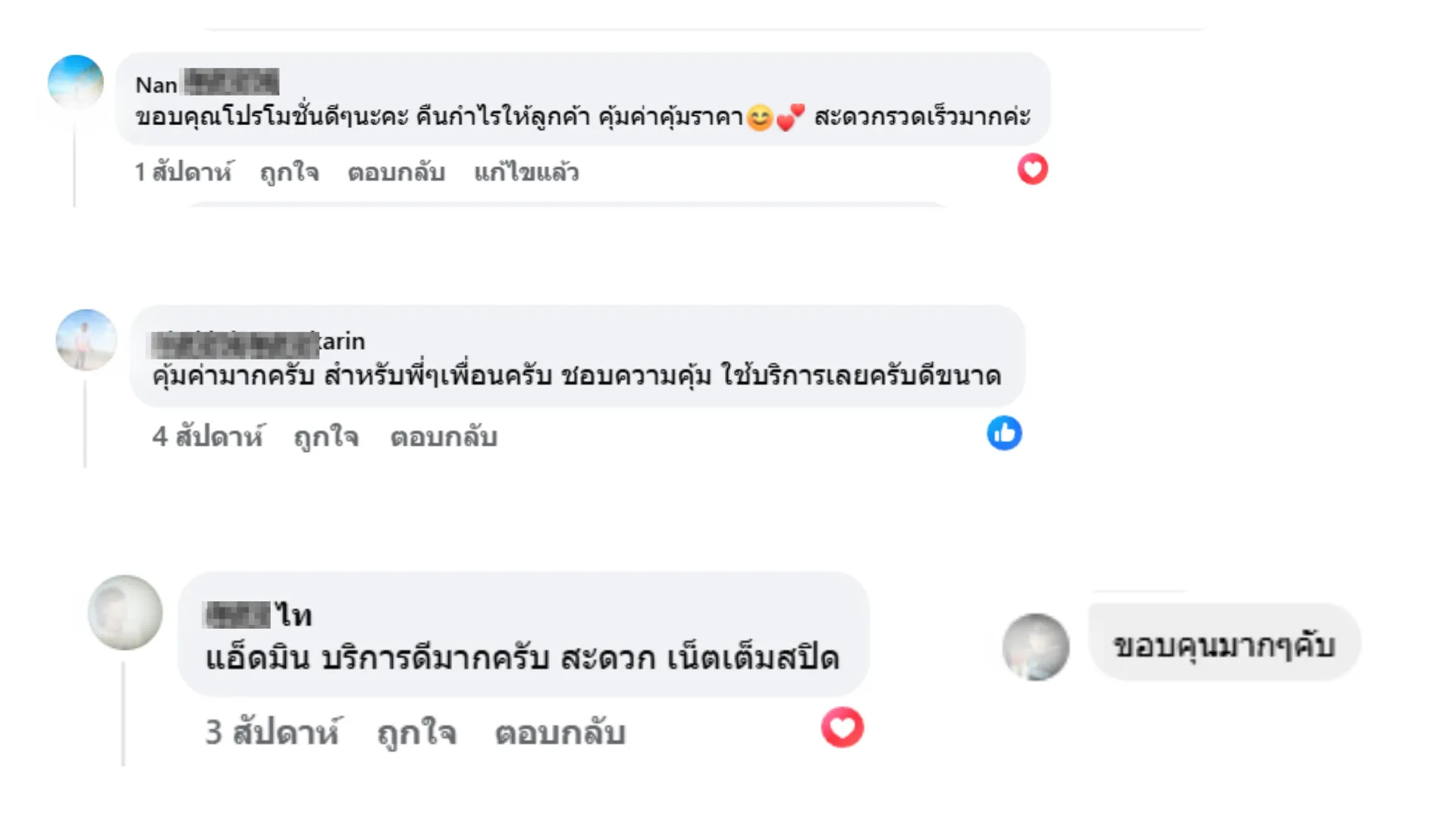The width and height of the screenshot is (1456, 819).
Task: Reply to karin's comment using ตอบกลับ
Action: pyautogui.click(x=446, y=436)
